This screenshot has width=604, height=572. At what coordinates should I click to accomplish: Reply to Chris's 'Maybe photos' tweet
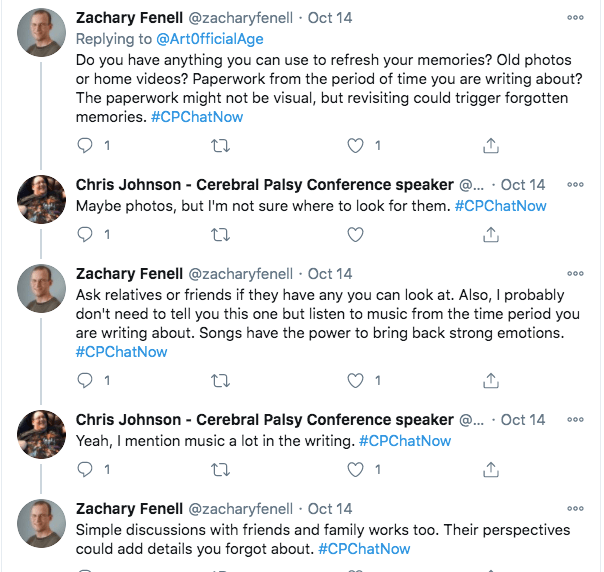(x=85, y=235)
